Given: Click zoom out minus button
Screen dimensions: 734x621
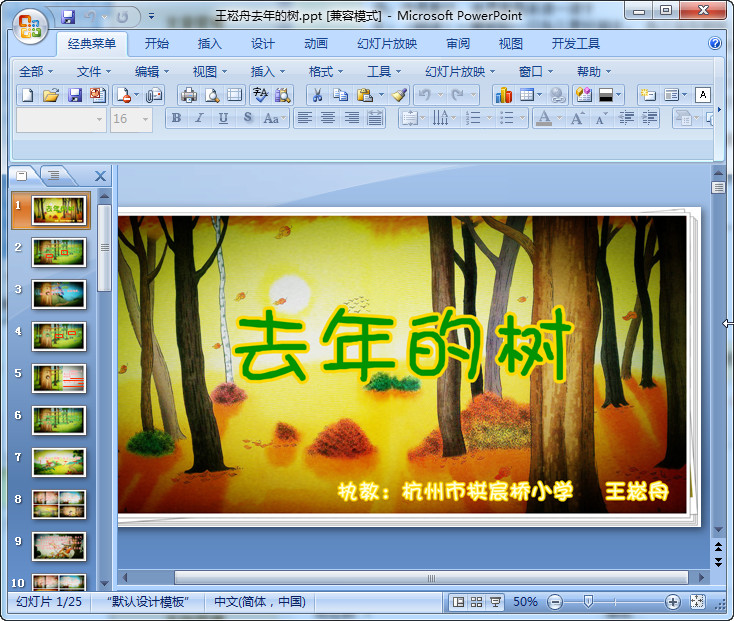Looking at the screenshot, I should [555, 602].
